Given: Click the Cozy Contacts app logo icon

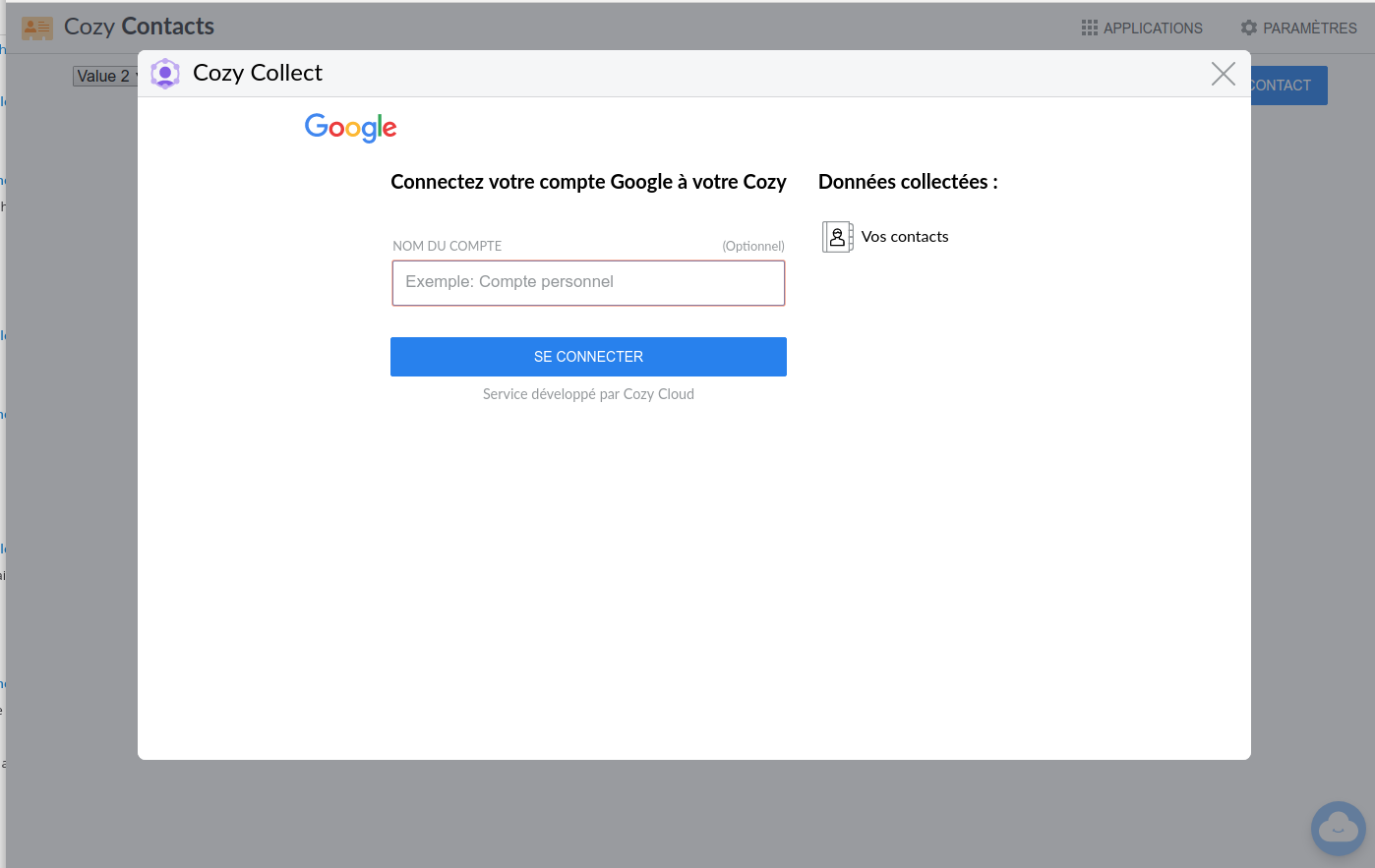Looking at the screenshot, I should [37, 28].
